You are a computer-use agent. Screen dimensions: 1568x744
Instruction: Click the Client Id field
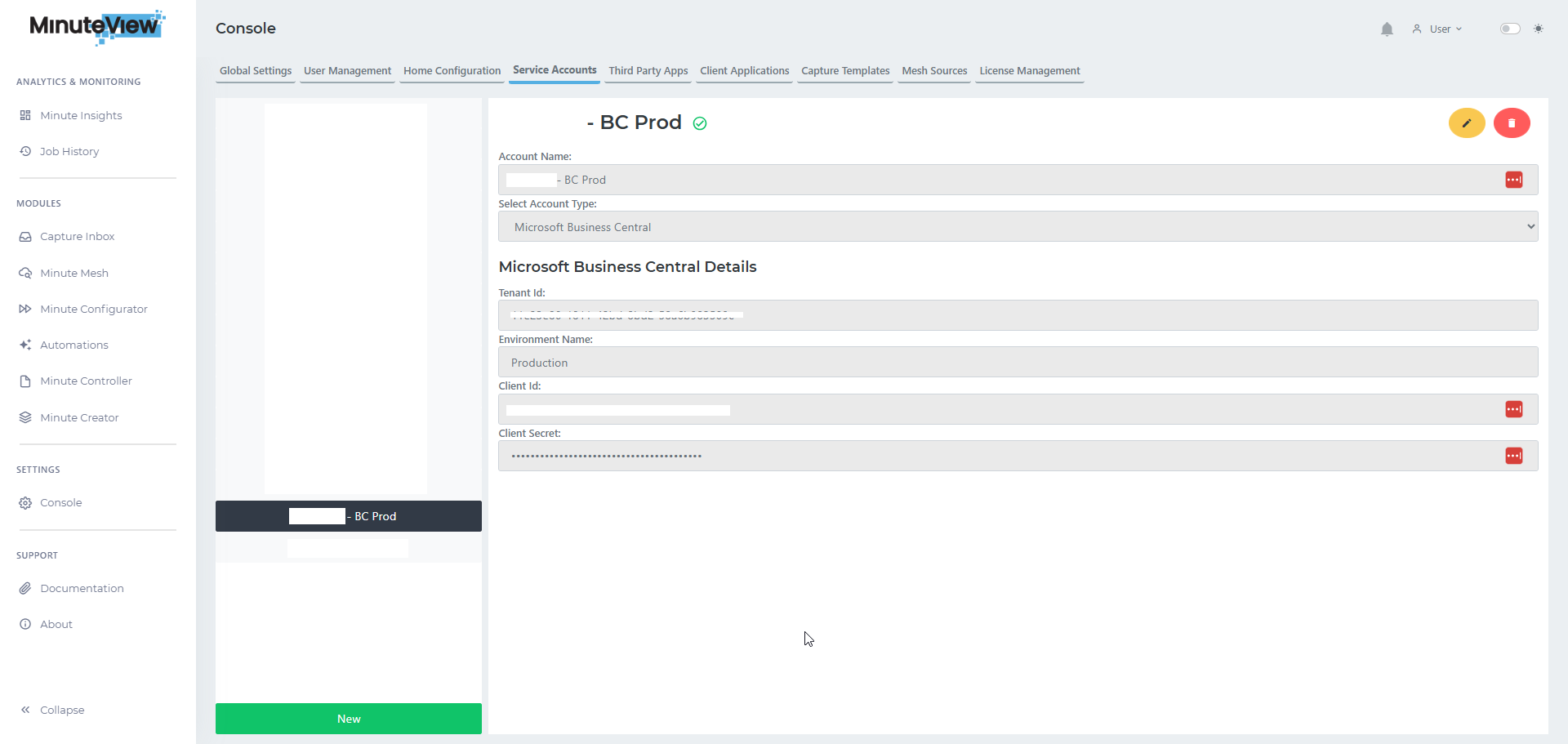[1018, 409]
